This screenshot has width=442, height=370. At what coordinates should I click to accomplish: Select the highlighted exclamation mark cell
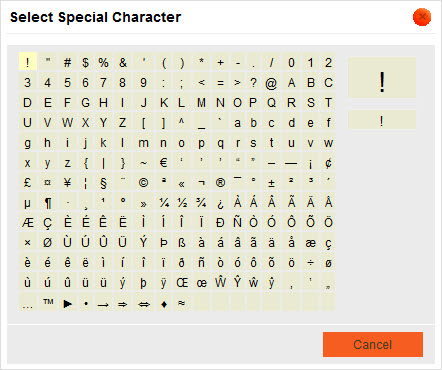tap(28, 62)
